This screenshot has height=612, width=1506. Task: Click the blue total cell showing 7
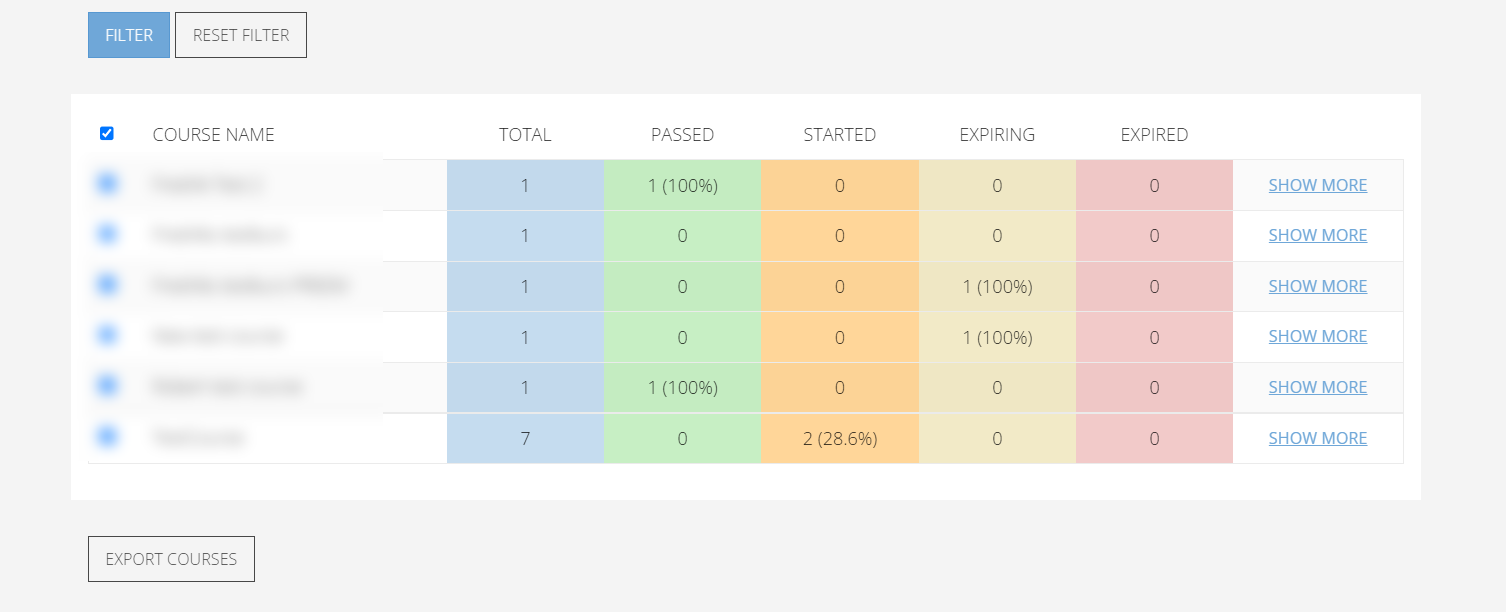(x=525, y=438)
